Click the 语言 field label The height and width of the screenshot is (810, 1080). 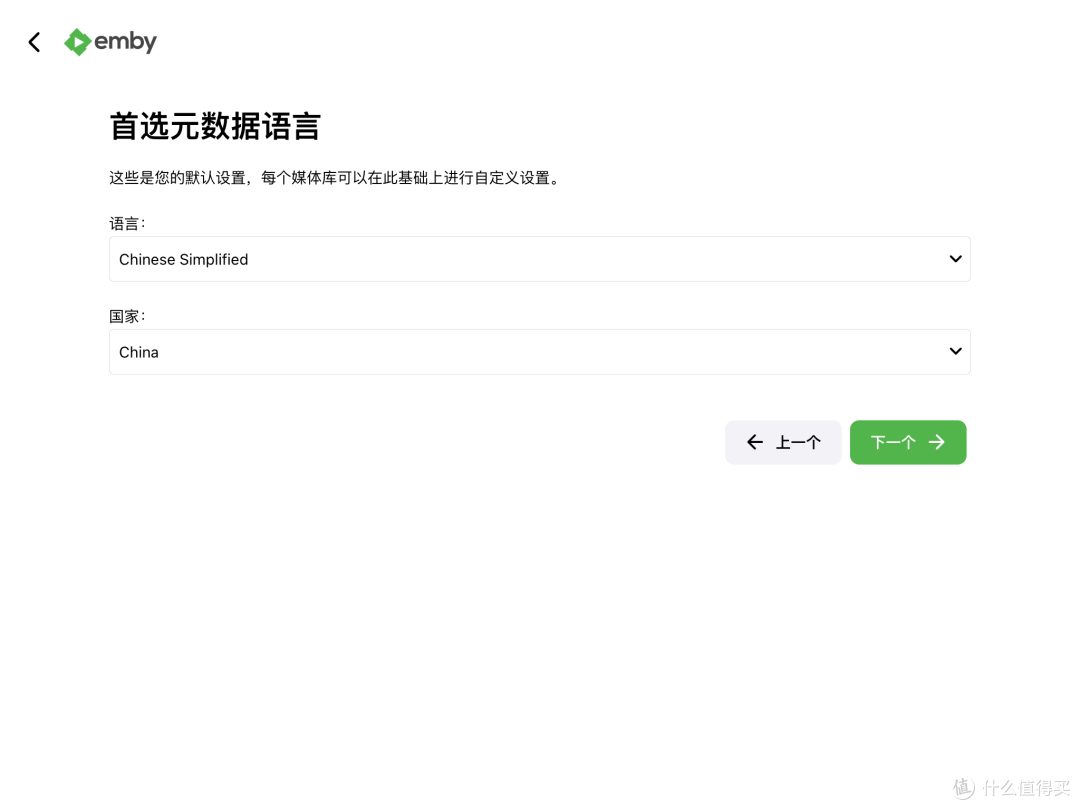pyautogui.click(x=124, y=223)
